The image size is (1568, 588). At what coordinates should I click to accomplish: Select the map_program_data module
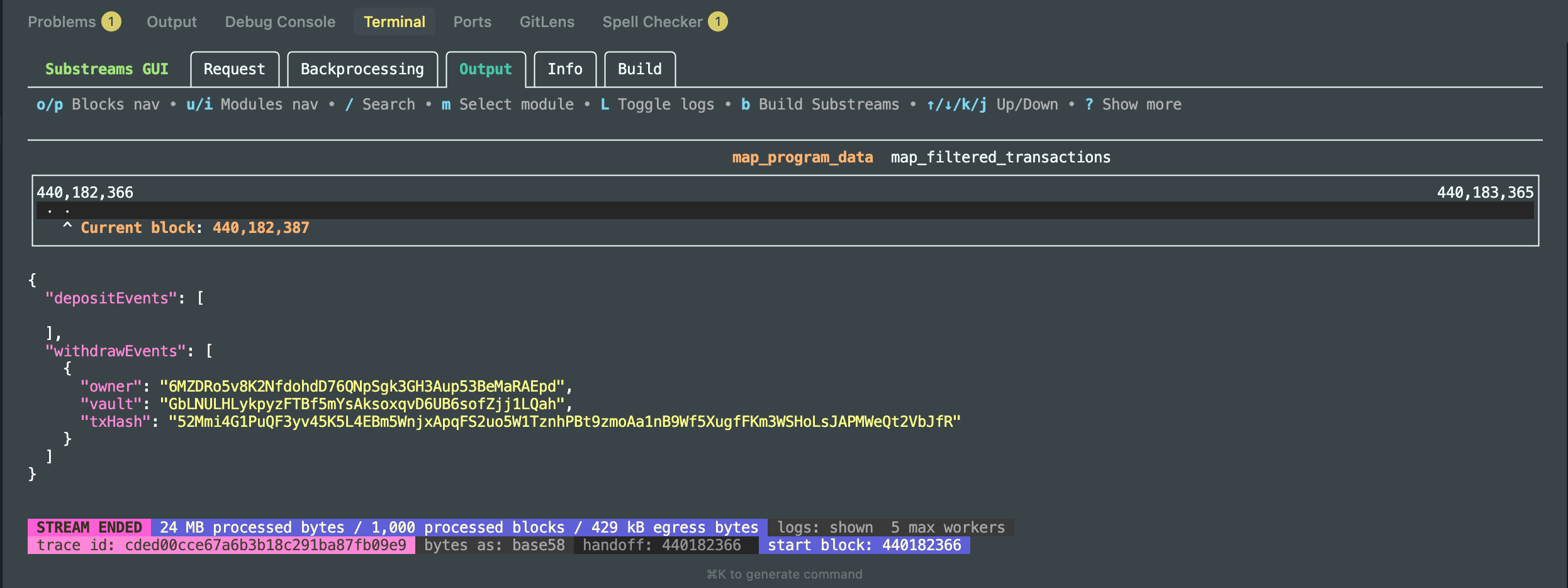coord(802,157)
